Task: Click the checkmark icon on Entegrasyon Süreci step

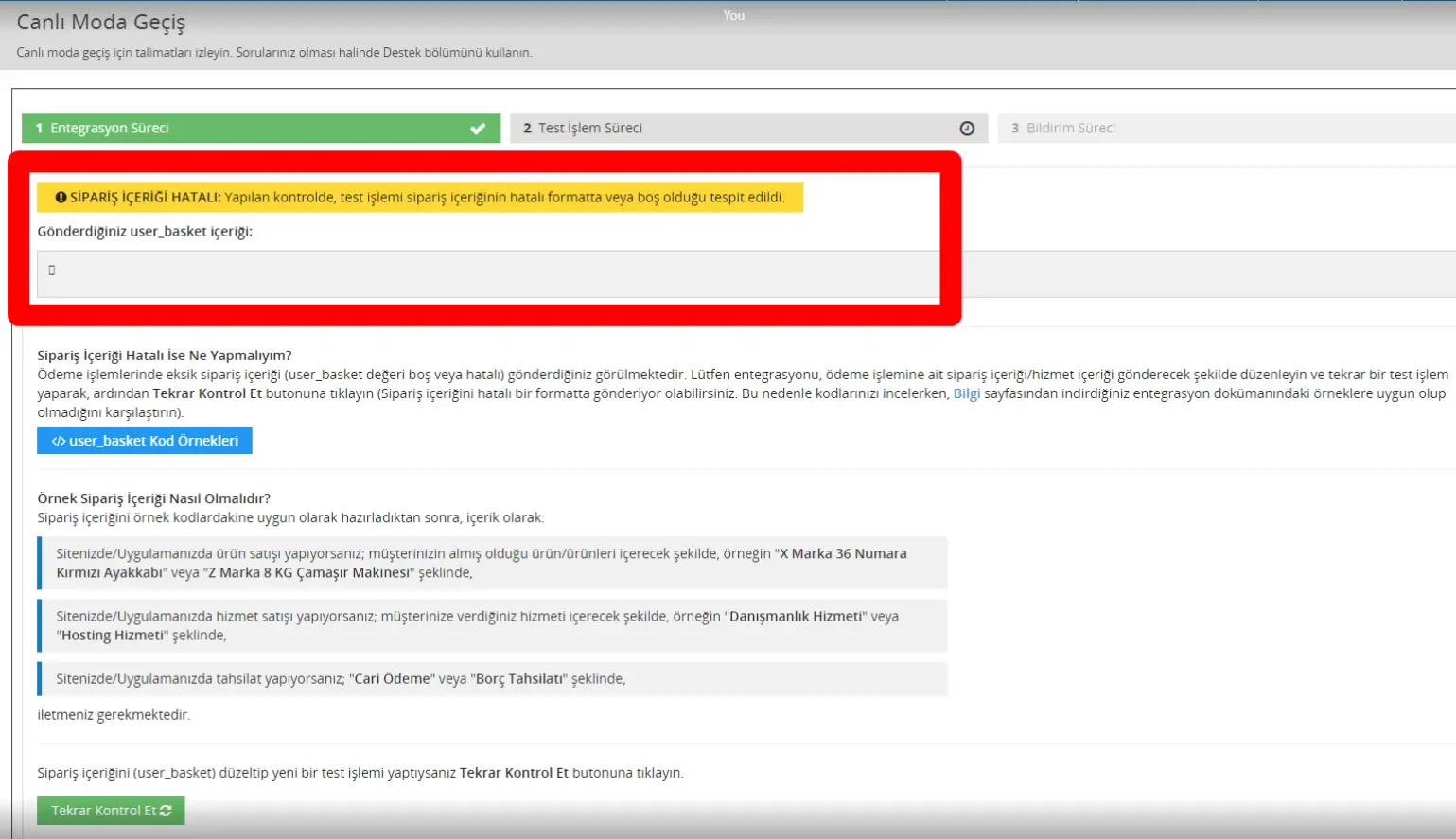Action: [478, 129]
